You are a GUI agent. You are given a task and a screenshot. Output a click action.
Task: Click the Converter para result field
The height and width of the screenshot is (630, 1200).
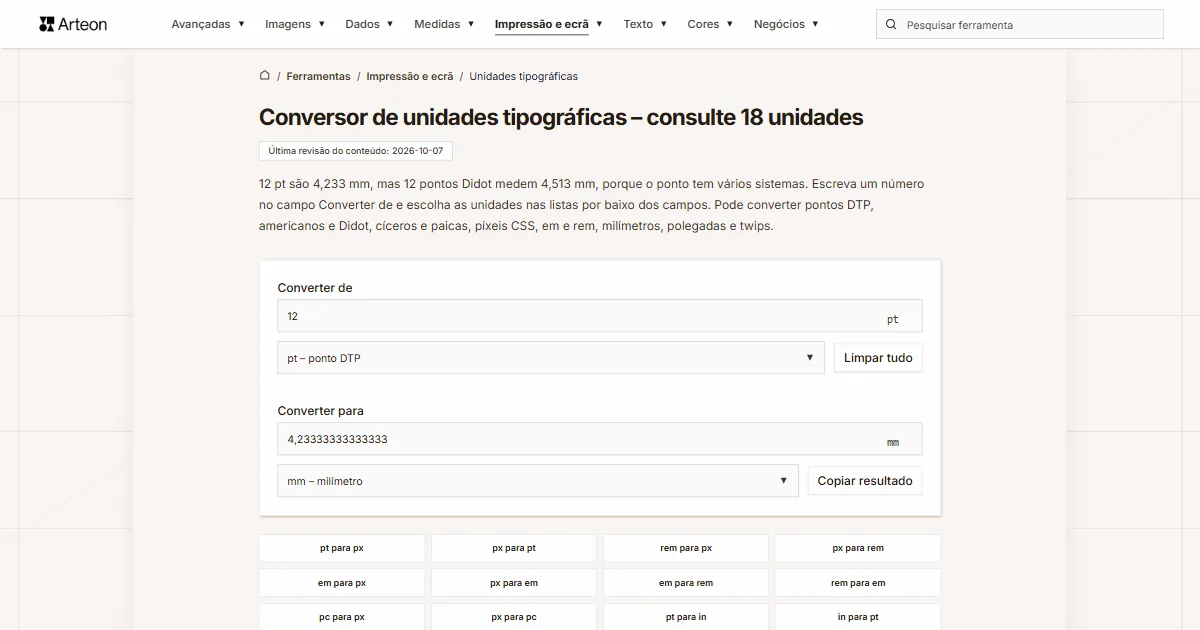pyautogui.click(x=600, y=439)
